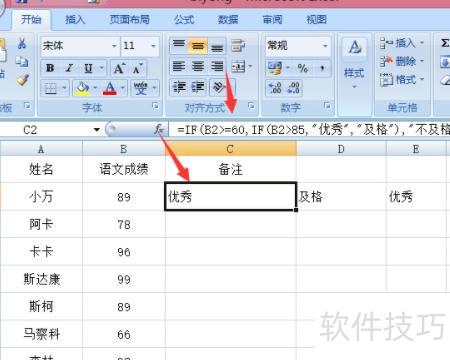Apply comma style number format
This screenshot has height=360, width=450.
(x=322, y=68)
